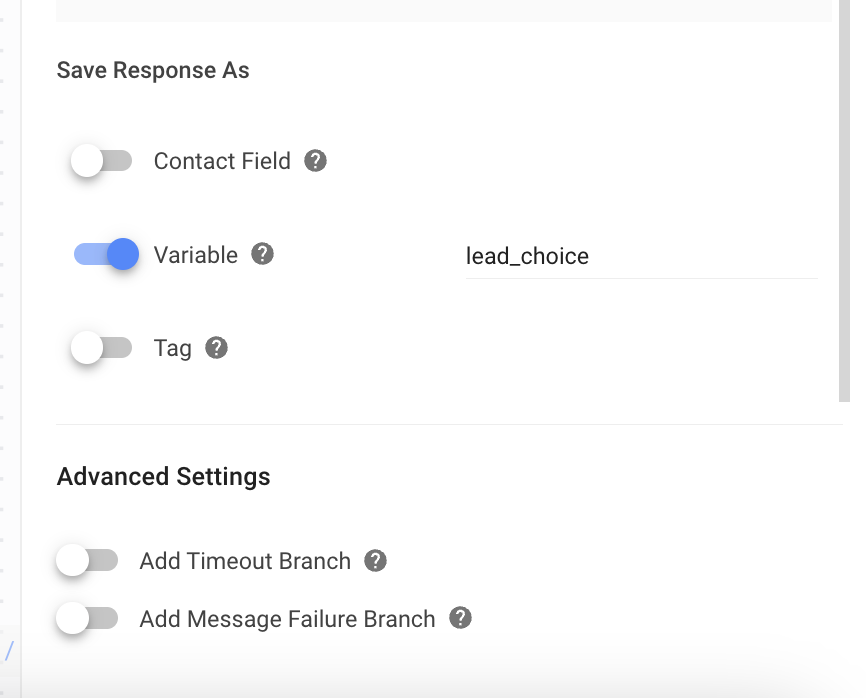Click the 'Variable' label text
The width and height of the screenshot is (866, 698).
coord(196,255)
